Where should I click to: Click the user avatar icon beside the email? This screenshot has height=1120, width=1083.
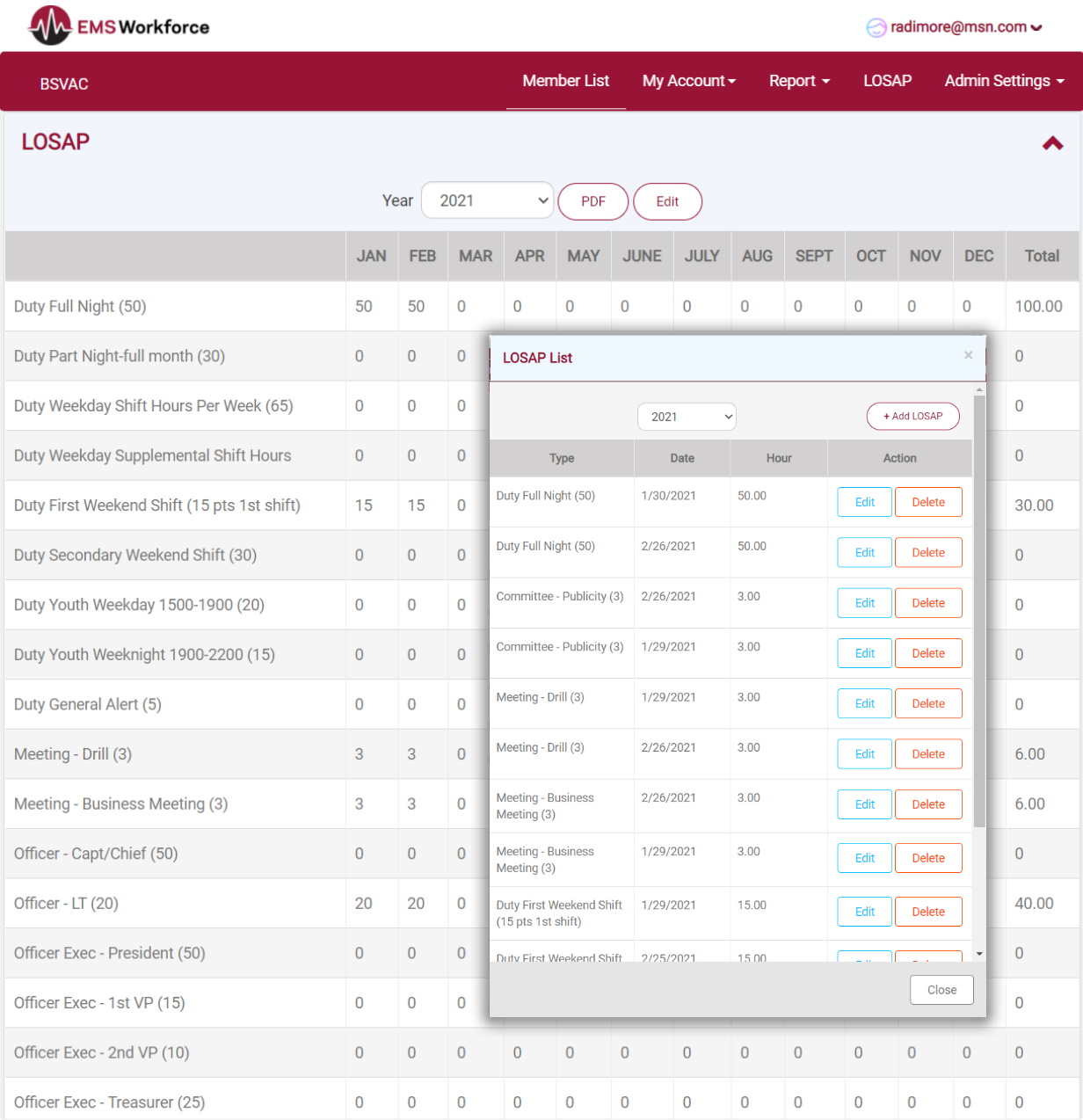point(876,28)
